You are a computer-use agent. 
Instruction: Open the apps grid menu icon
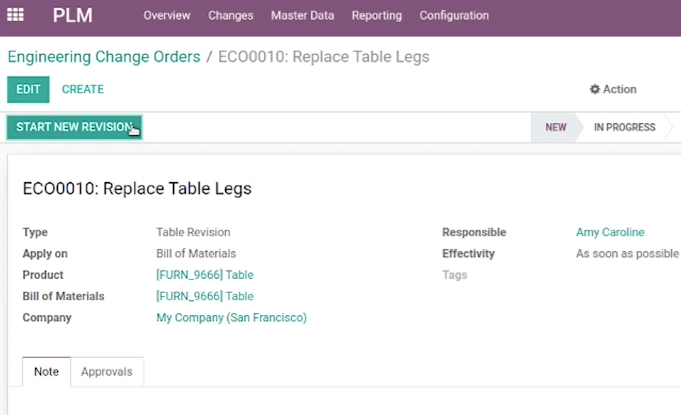15,15
